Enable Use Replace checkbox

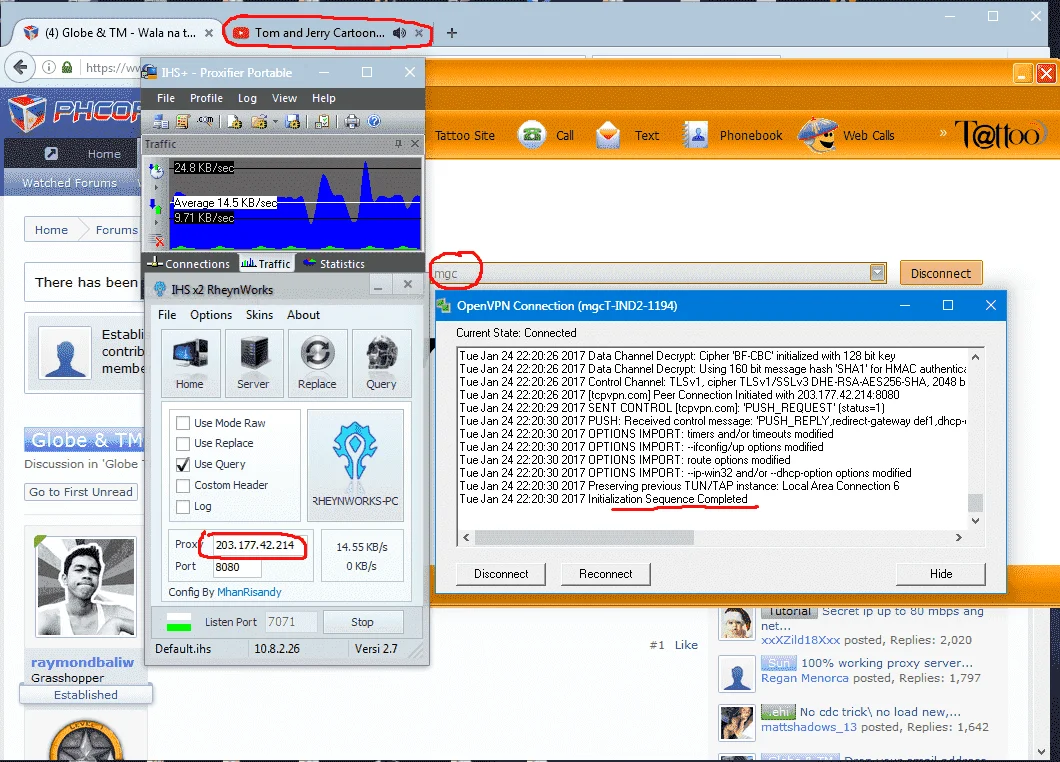(x=183, y=444)
